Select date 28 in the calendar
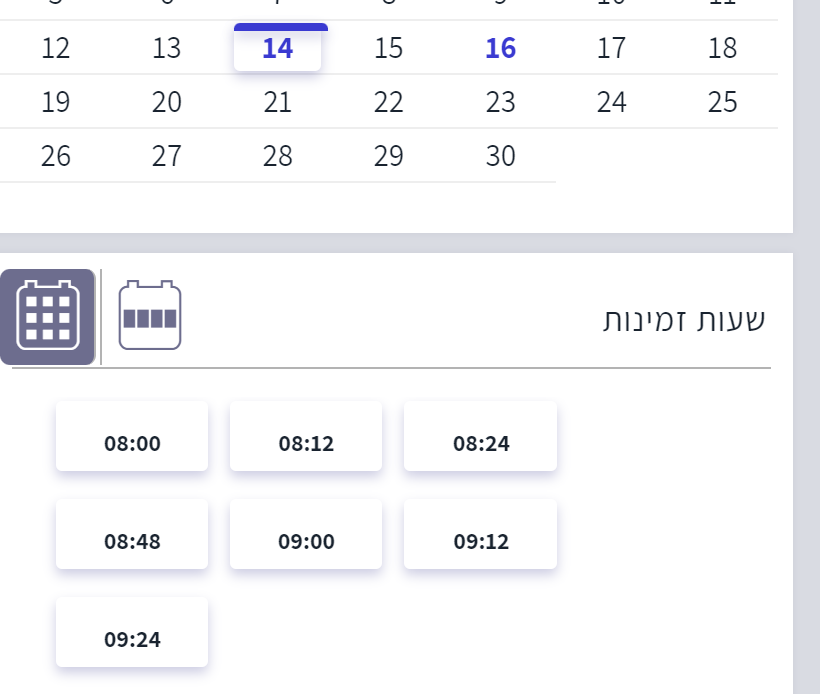The image size is (820, 694). 277,156
